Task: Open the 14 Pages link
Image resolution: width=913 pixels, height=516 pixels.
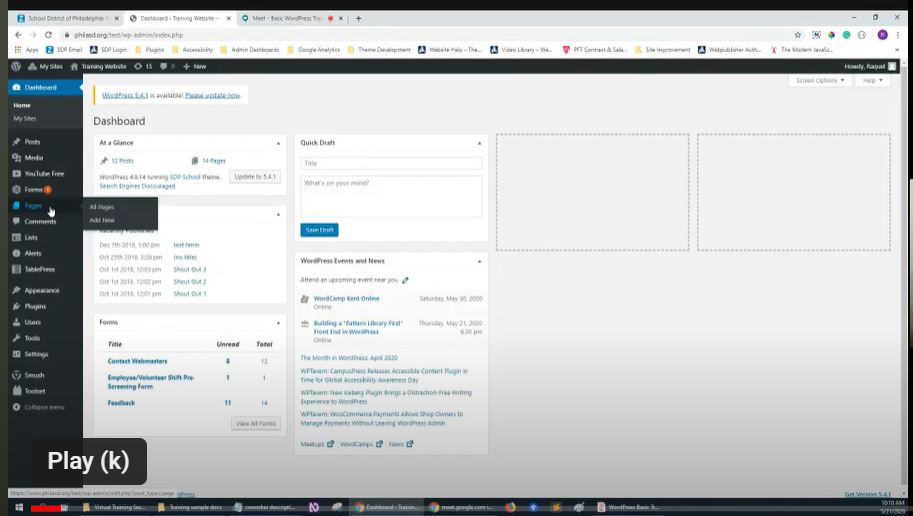Action: pyautogui.click(x=214, y=161)
